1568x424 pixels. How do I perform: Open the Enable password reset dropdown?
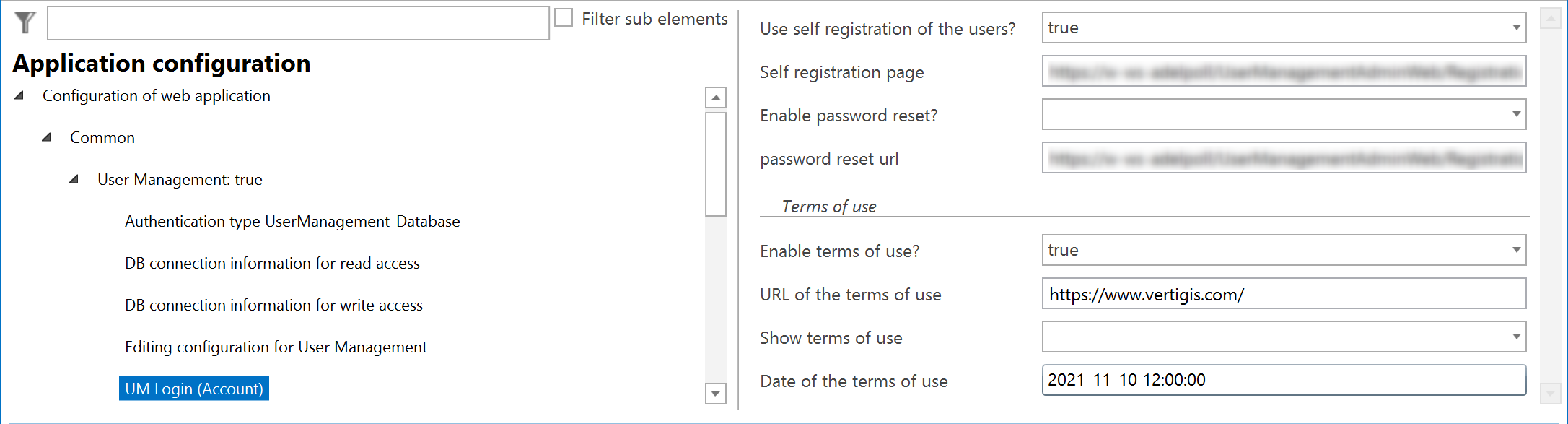(1515, 114)
